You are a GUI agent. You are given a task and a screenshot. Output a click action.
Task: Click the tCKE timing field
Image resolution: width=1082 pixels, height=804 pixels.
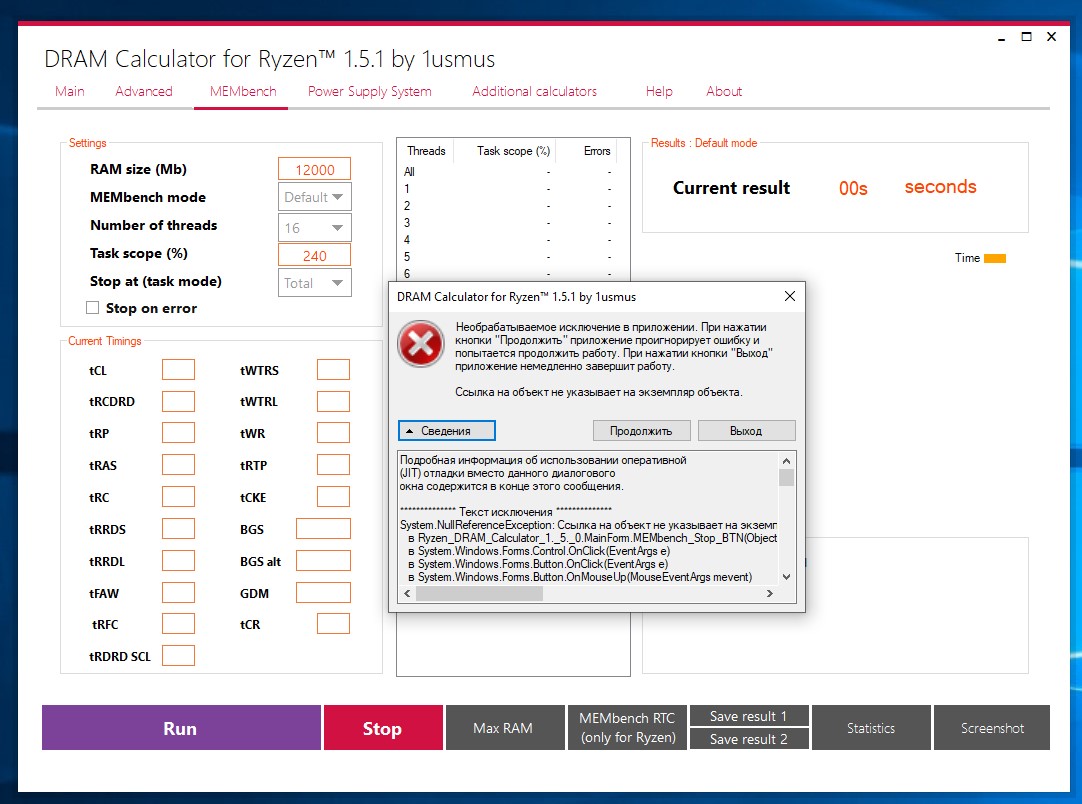click(x=333, y=496)
